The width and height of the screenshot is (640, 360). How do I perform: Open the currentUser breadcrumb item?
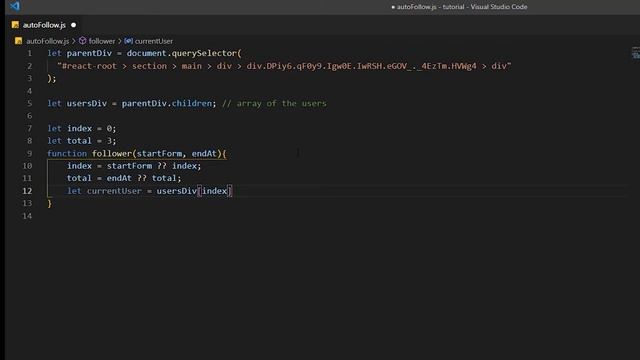click(x=153, y=41)
